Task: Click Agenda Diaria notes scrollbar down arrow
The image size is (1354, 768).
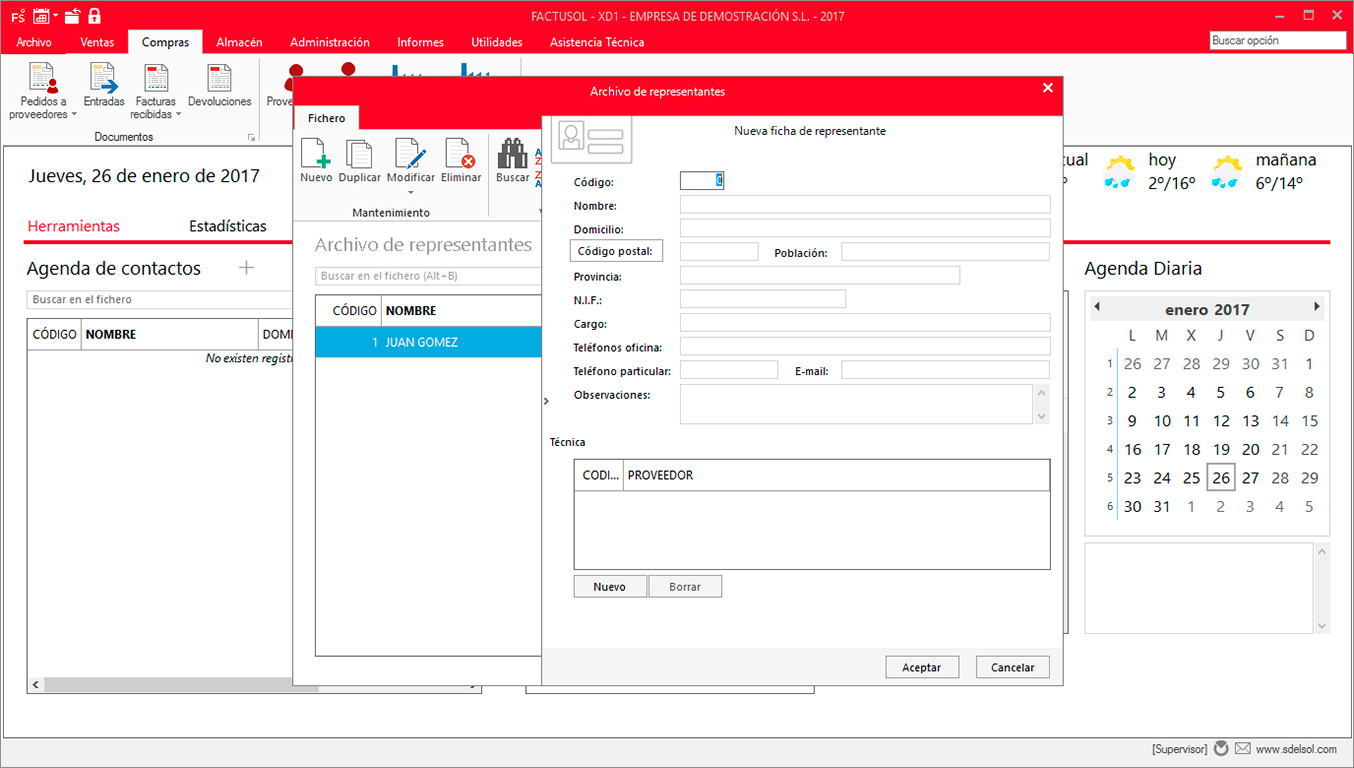Action: point(1322,626)
